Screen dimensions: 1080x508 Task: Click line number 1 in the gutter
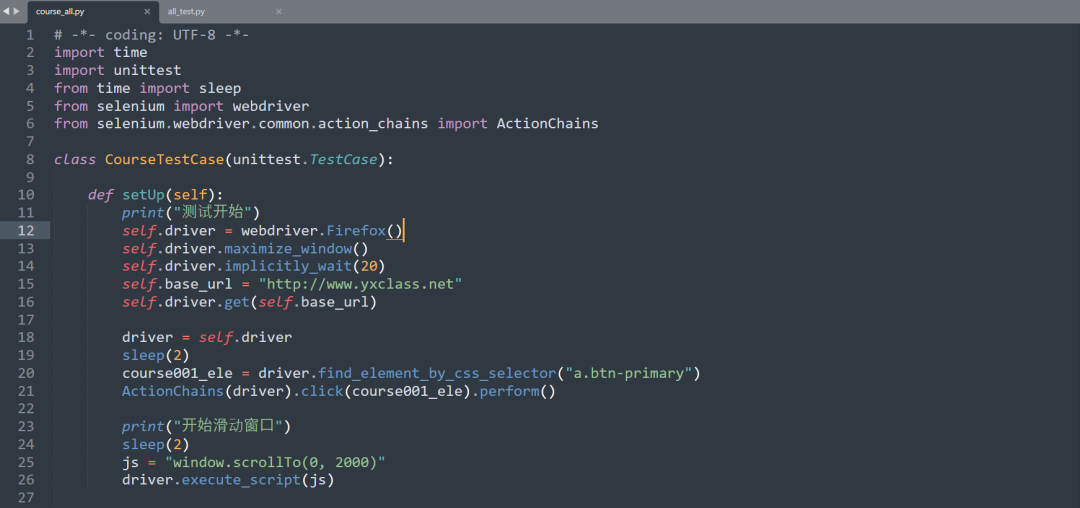point(30,34)
